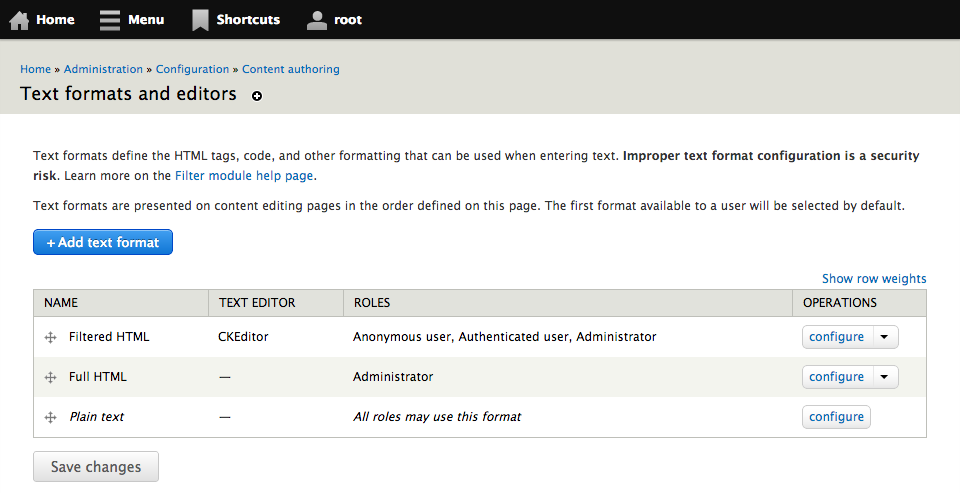The width and height of the screenshot is (960, 493).
Task: Click the Add text format button
Action: tap(103, 242)
